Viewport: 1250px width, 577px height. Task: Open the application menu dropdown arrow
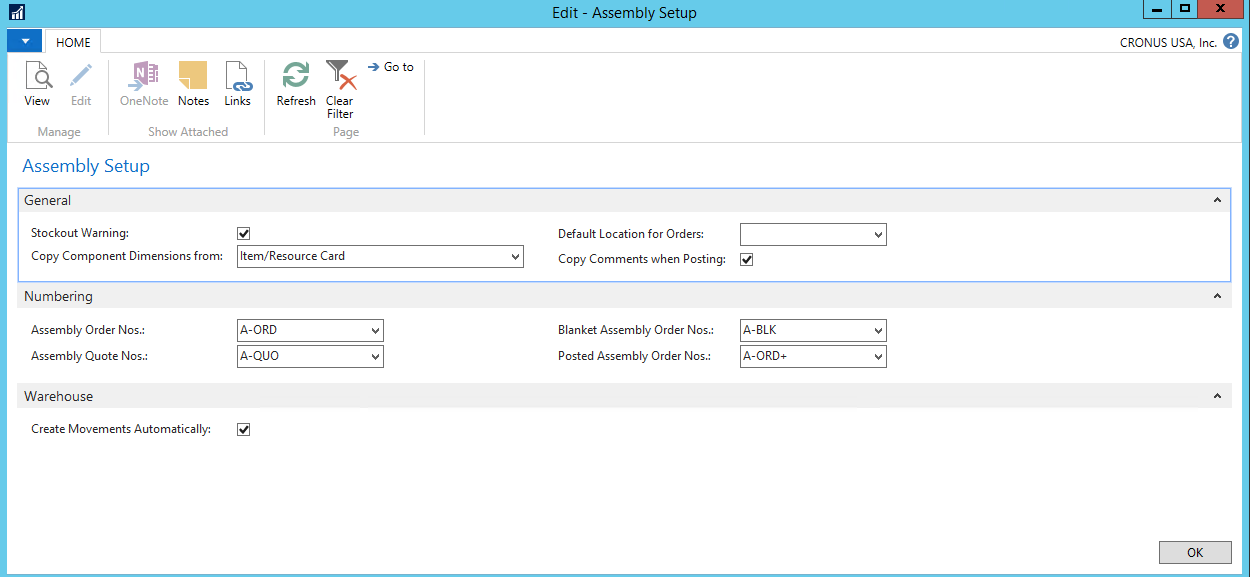(24, 41)
